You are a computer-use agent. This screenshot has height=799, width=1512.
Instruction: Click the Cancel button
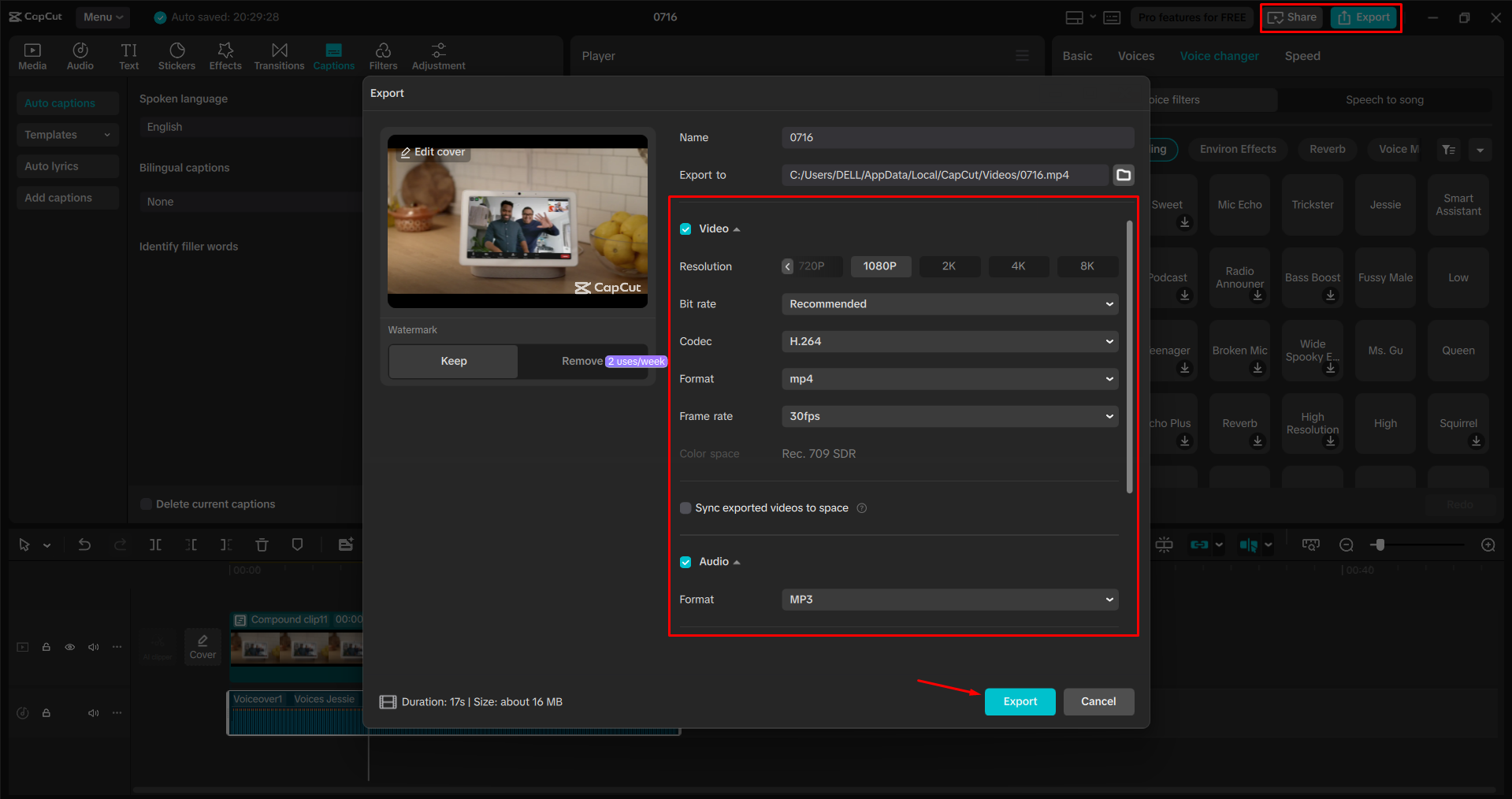click(x=1098, y=701)
